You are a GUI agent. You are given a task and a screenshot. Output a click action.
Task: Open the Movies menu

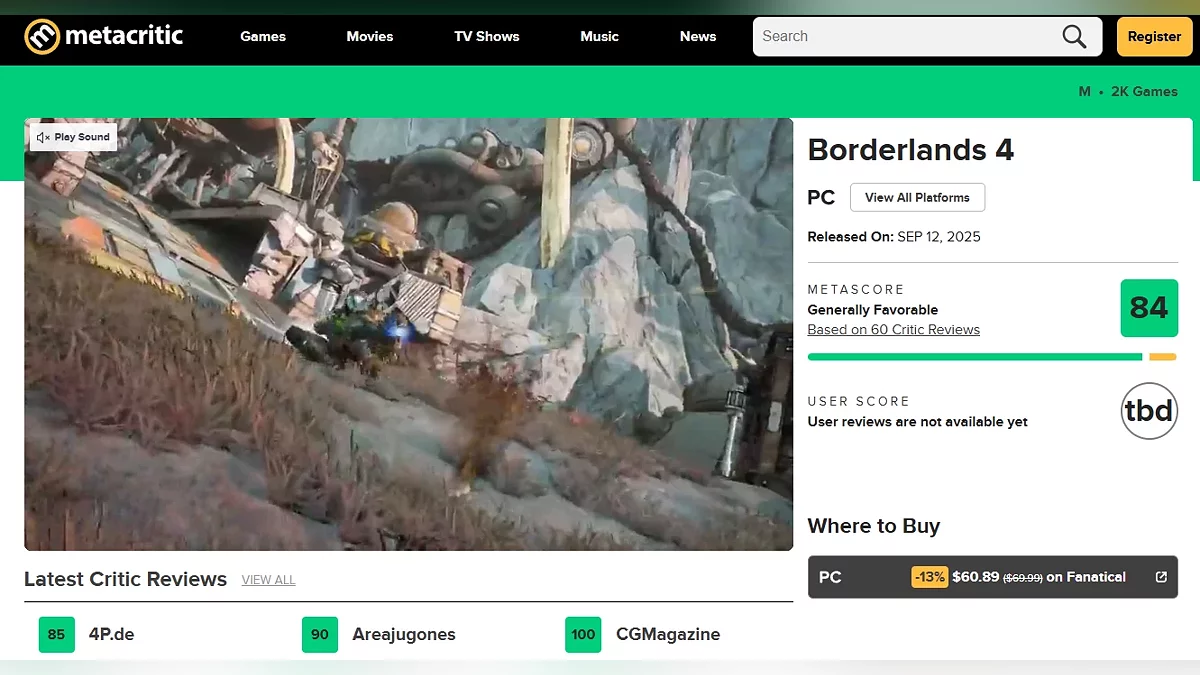370,37
